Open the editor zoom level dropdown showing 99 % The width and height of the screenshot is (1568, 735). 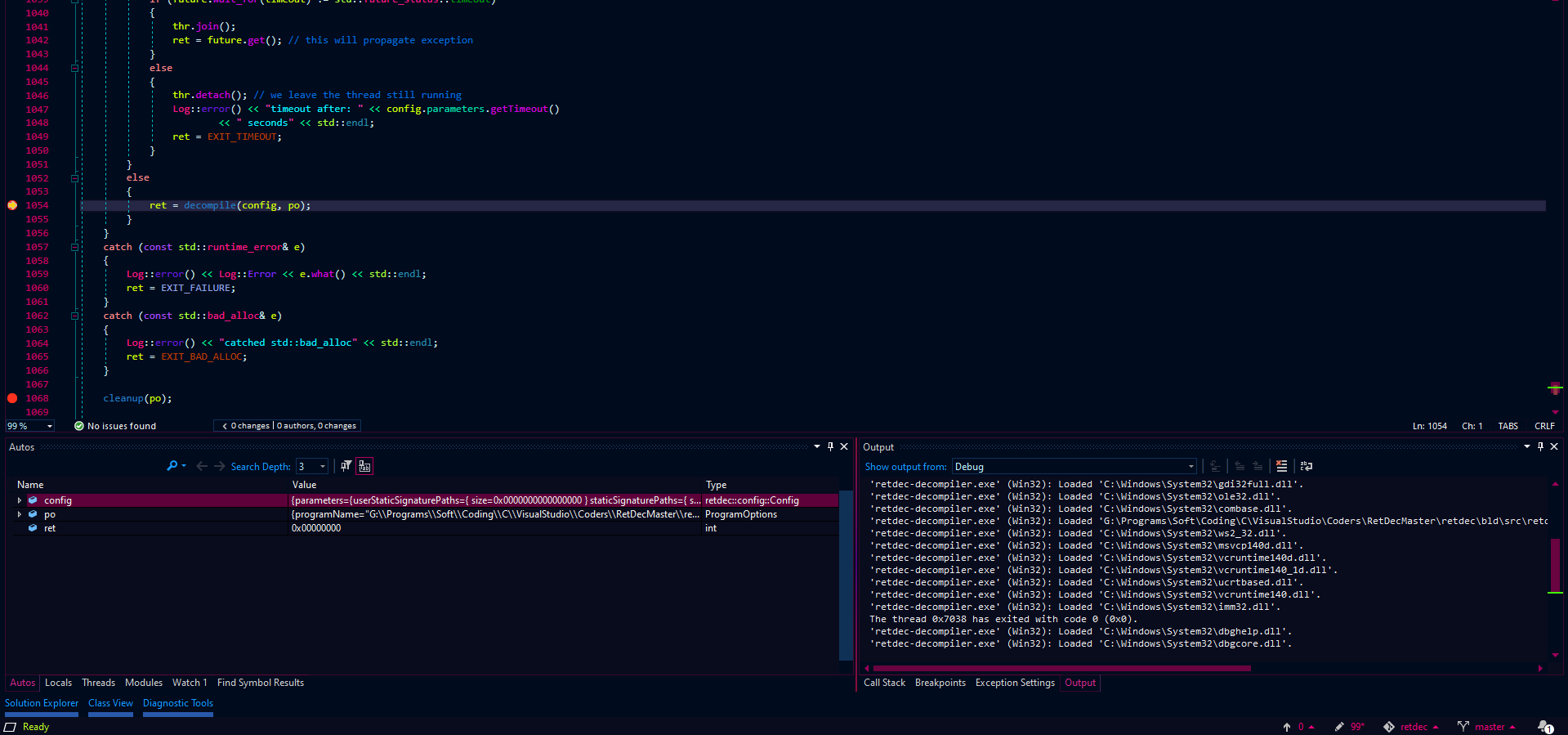30,426
